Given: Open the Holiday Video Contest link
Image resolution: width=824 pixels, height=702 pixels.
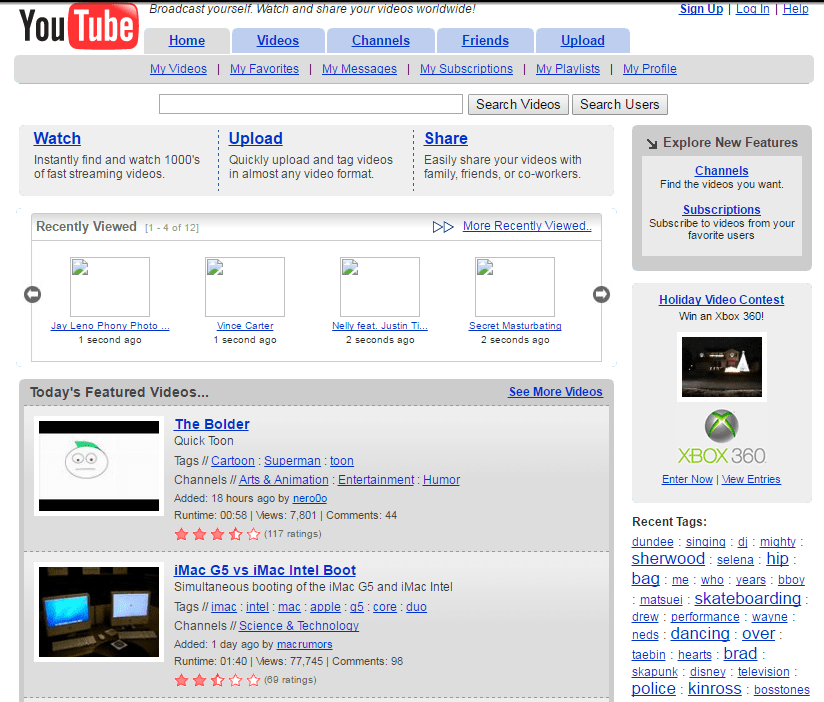Looking at the screenshot, I should [722, 300].
